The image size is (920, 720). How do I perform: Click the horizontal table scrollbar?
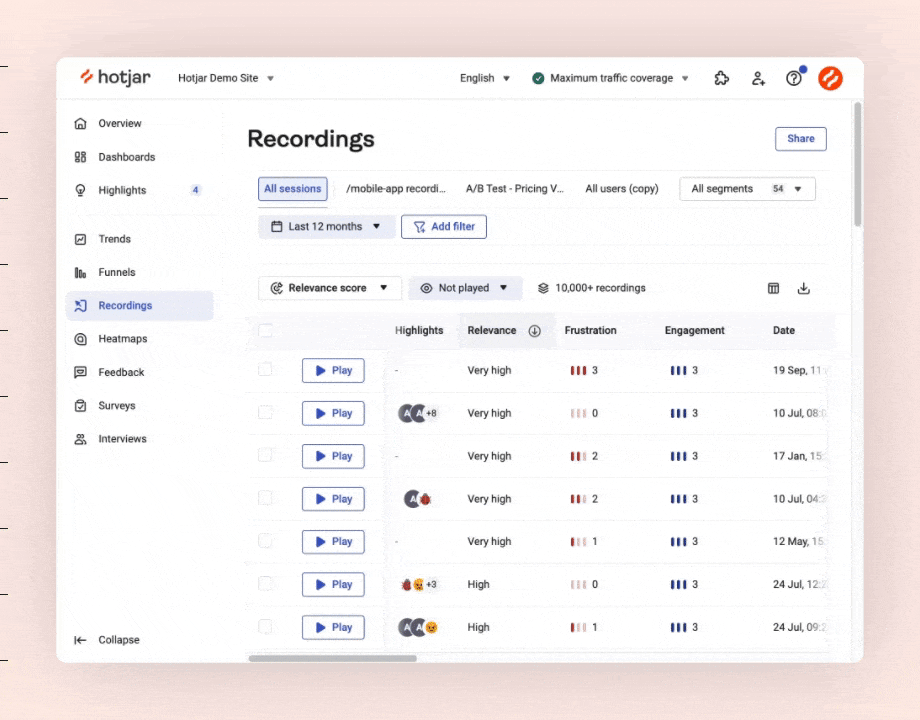point(333,658)
